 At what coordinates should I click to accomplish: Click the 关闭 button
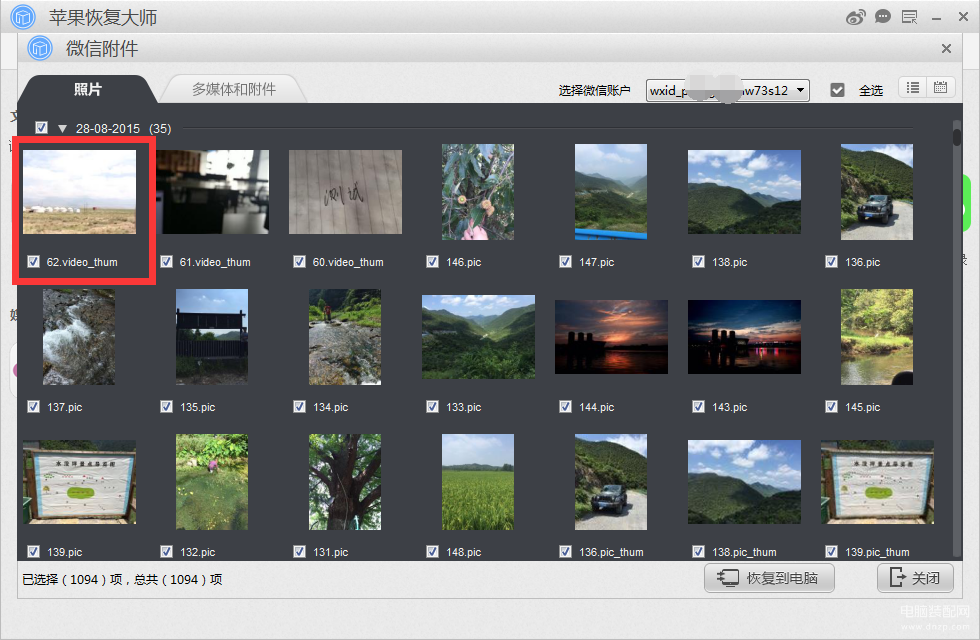[x=916, y=578]
